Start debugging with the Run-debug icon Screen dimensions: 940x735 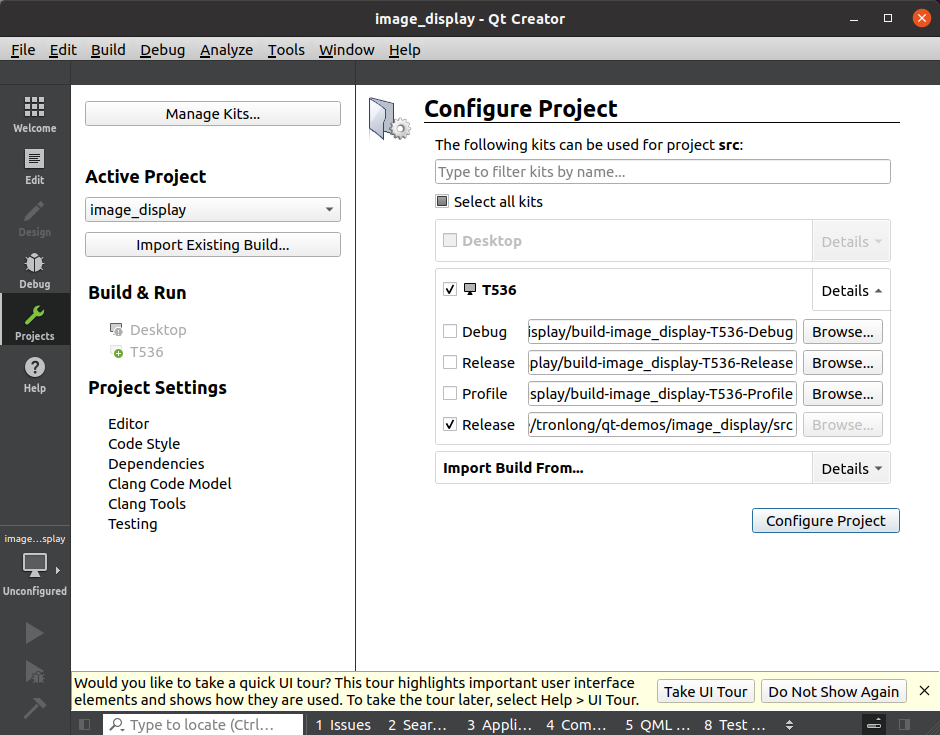pyautogui.click(x=34, y=671)
